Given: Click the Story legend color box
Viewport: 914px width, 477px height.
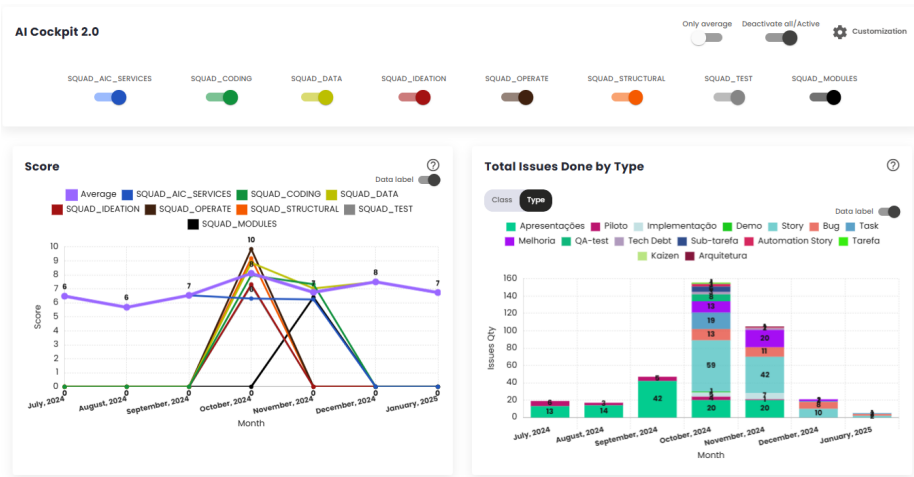Looking at the screenshot, I should coord(771,227).
